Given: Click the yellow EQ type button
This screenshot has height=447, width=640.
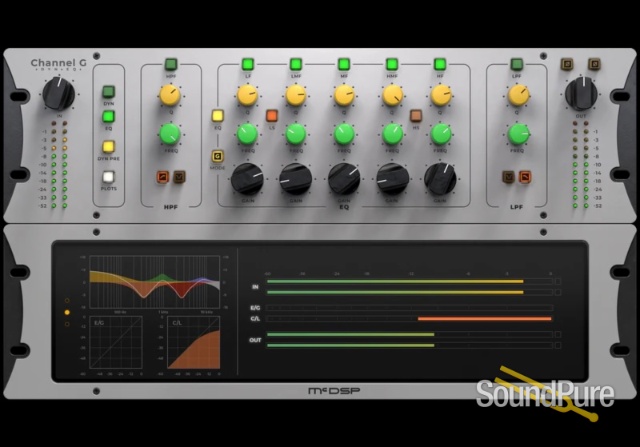Looking at the screenshot, I should pyautogui.click(x=217, y=116).
